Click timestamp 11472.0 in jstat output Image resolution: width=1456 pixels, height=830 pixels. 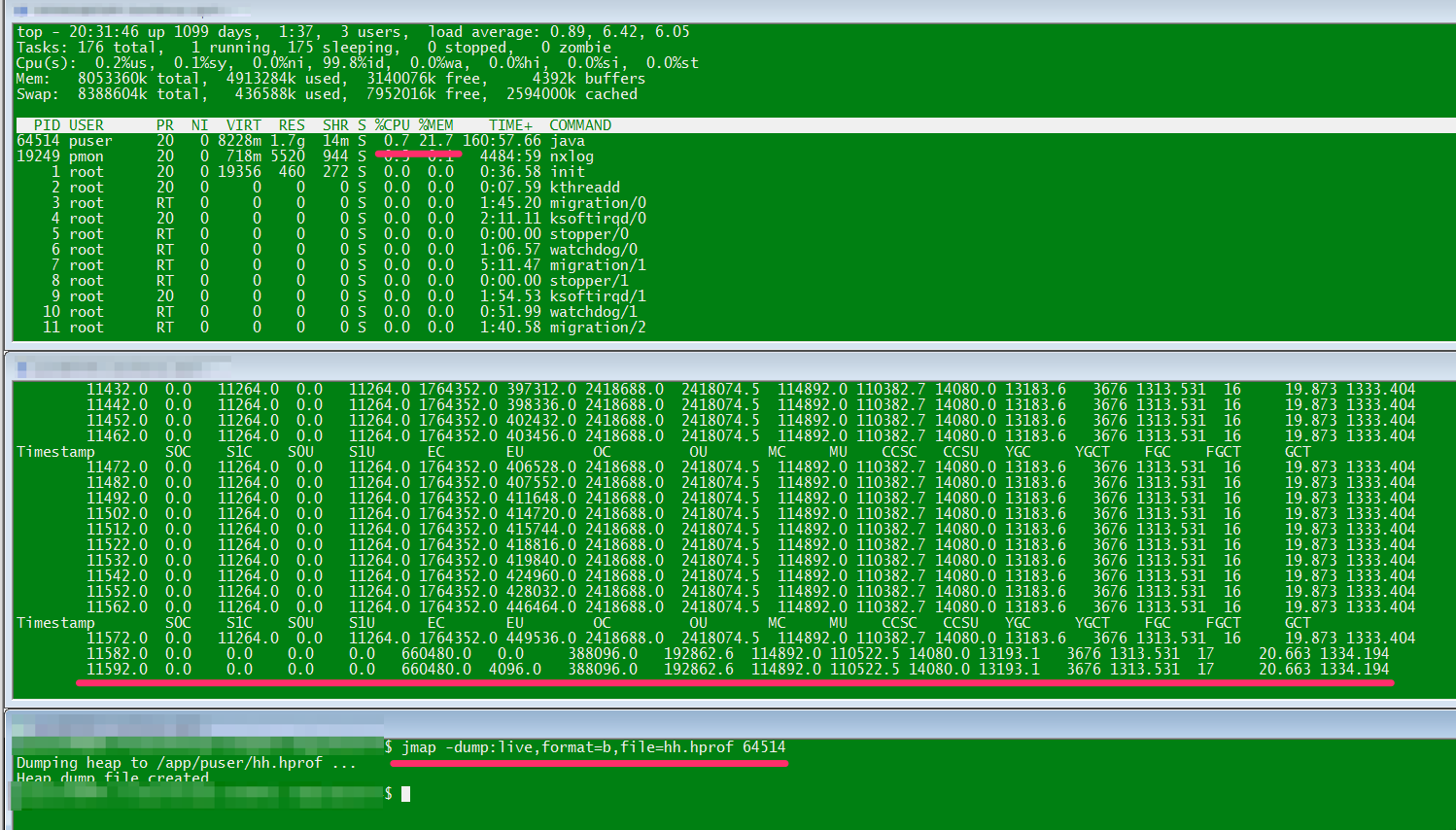coord(117,467)
